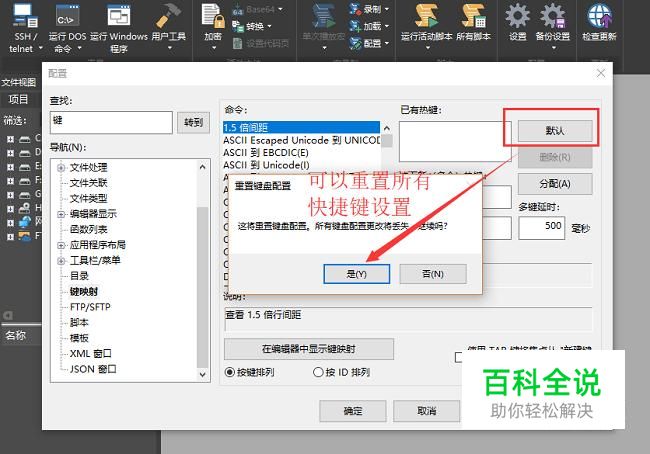The height and width of the screenshot is (454, 650).
Task: Open the Play once macro icon
Action: pyautogui.click(x=323, y=16)
